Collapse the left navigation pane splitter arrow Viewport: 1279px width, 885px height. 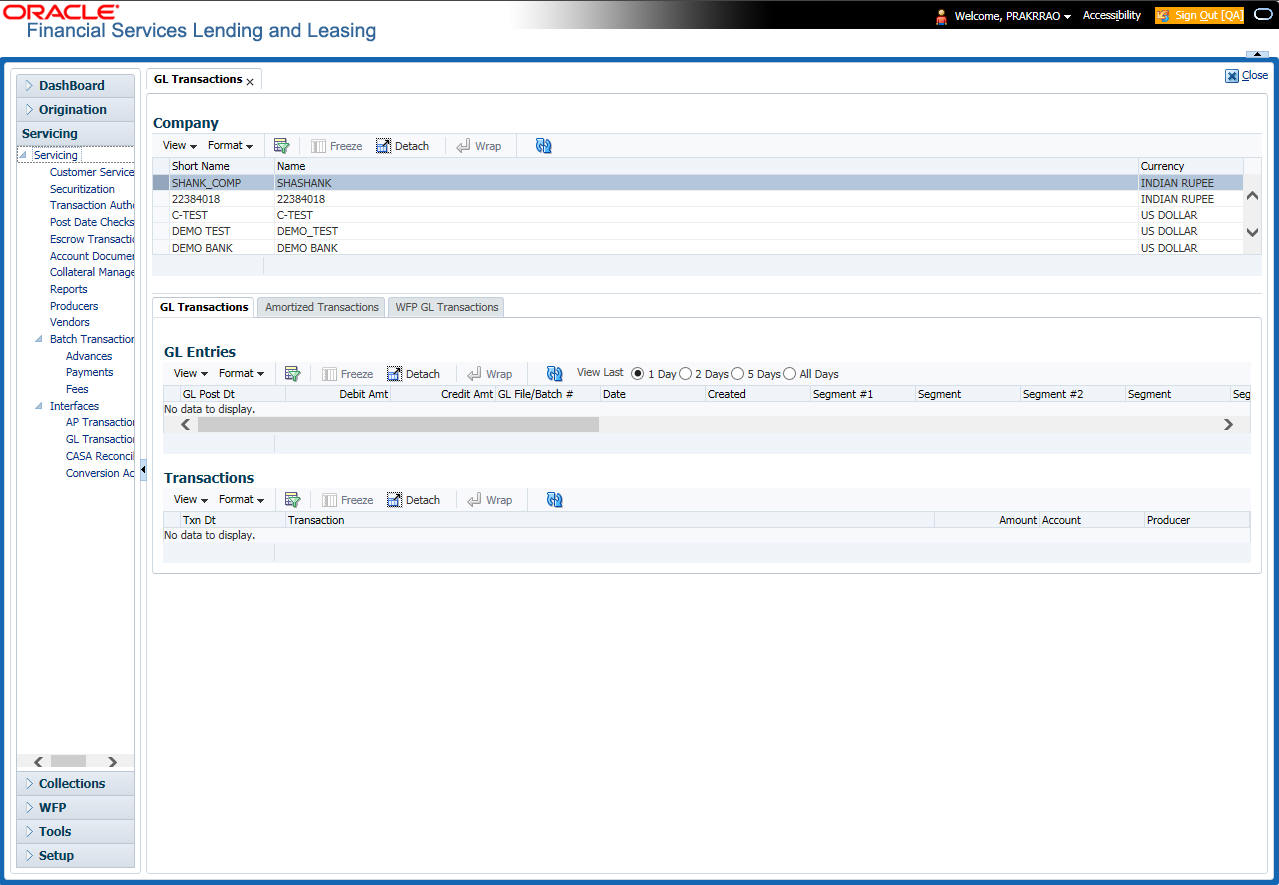tap(142, 469)
